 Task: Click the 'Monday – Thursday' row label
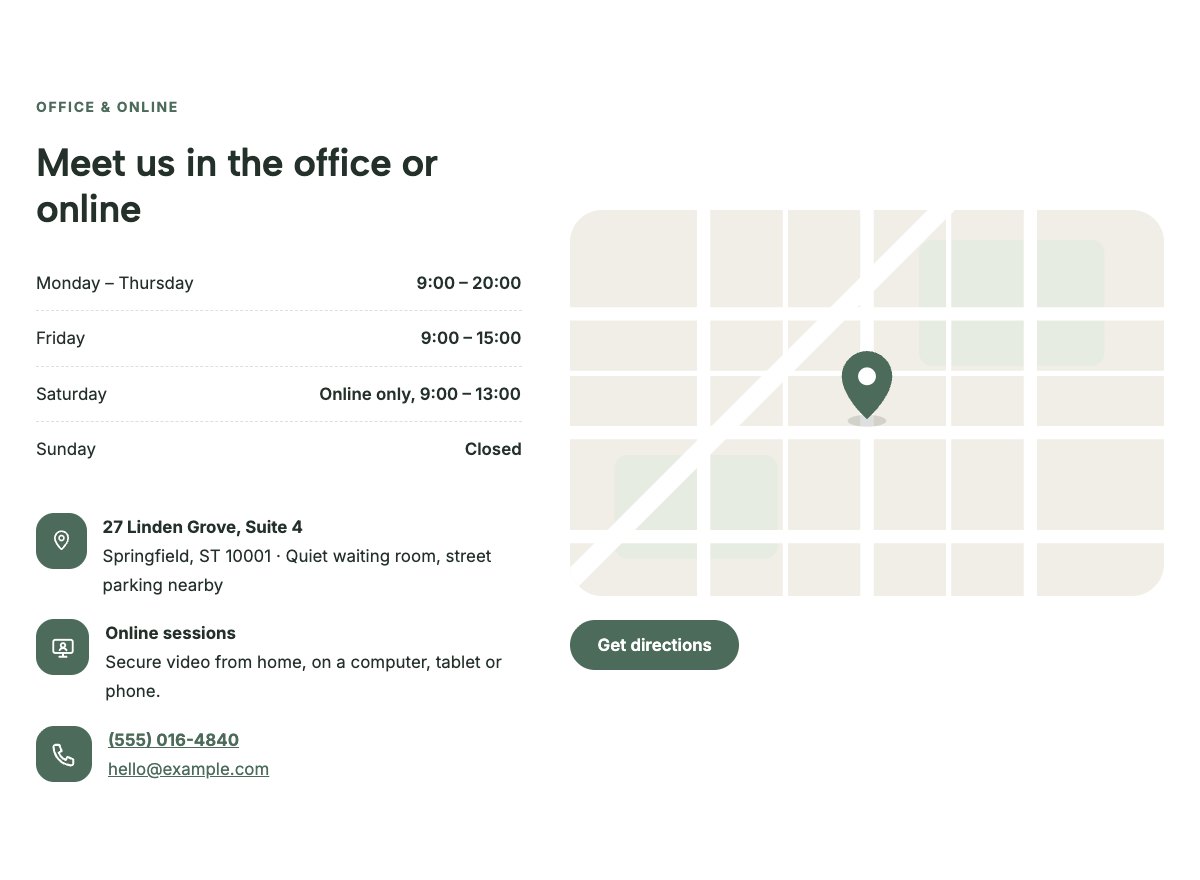pyautogui.click(x=115, y=283)
